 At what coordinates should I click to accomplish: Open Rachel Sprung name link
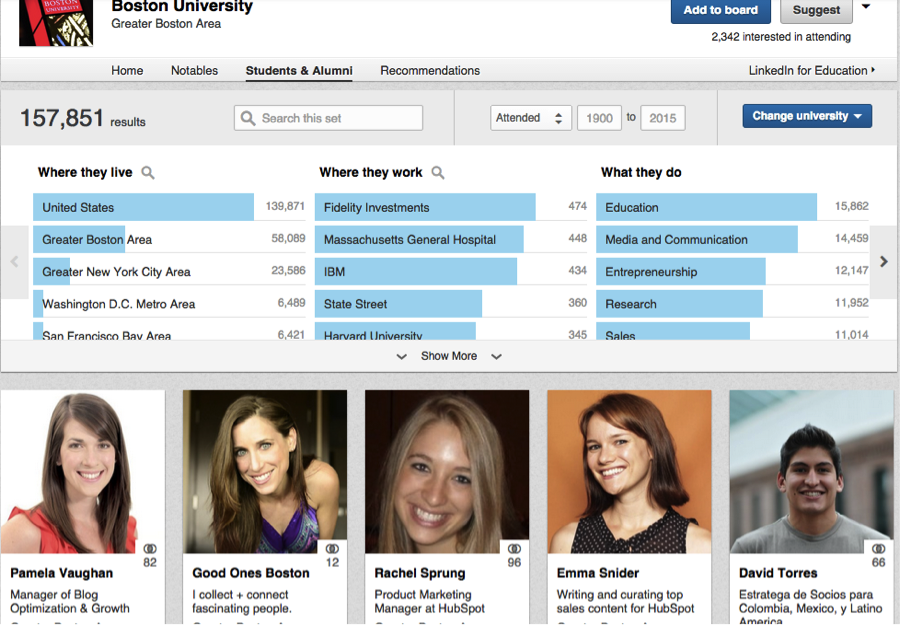(x=420, y=573)
